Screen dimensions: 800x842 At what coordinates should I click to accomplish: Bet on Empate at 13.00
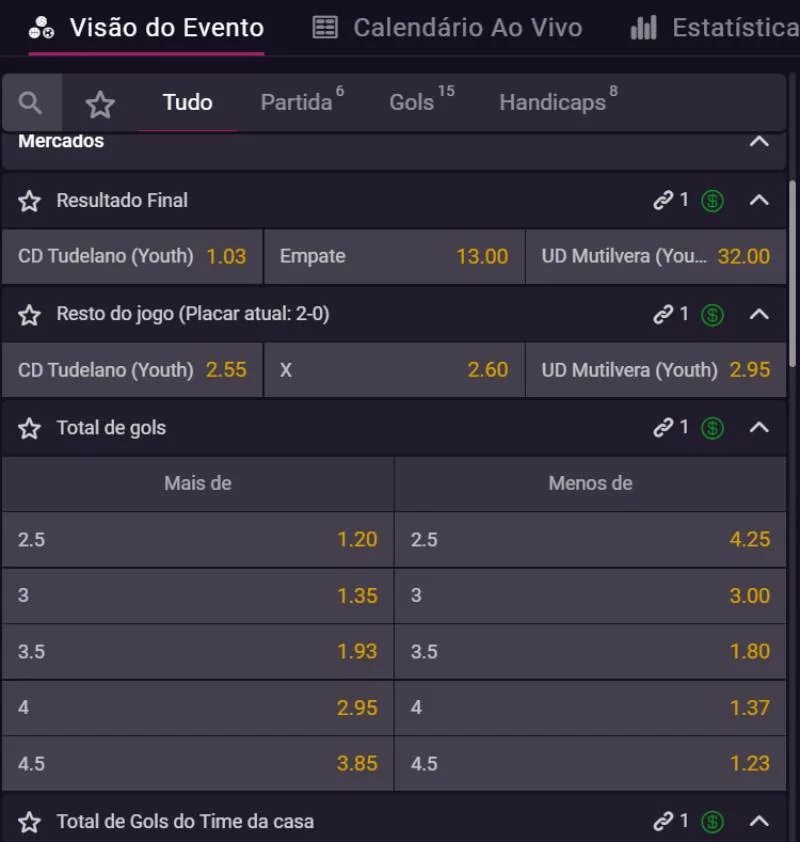(x=394, y=257)
